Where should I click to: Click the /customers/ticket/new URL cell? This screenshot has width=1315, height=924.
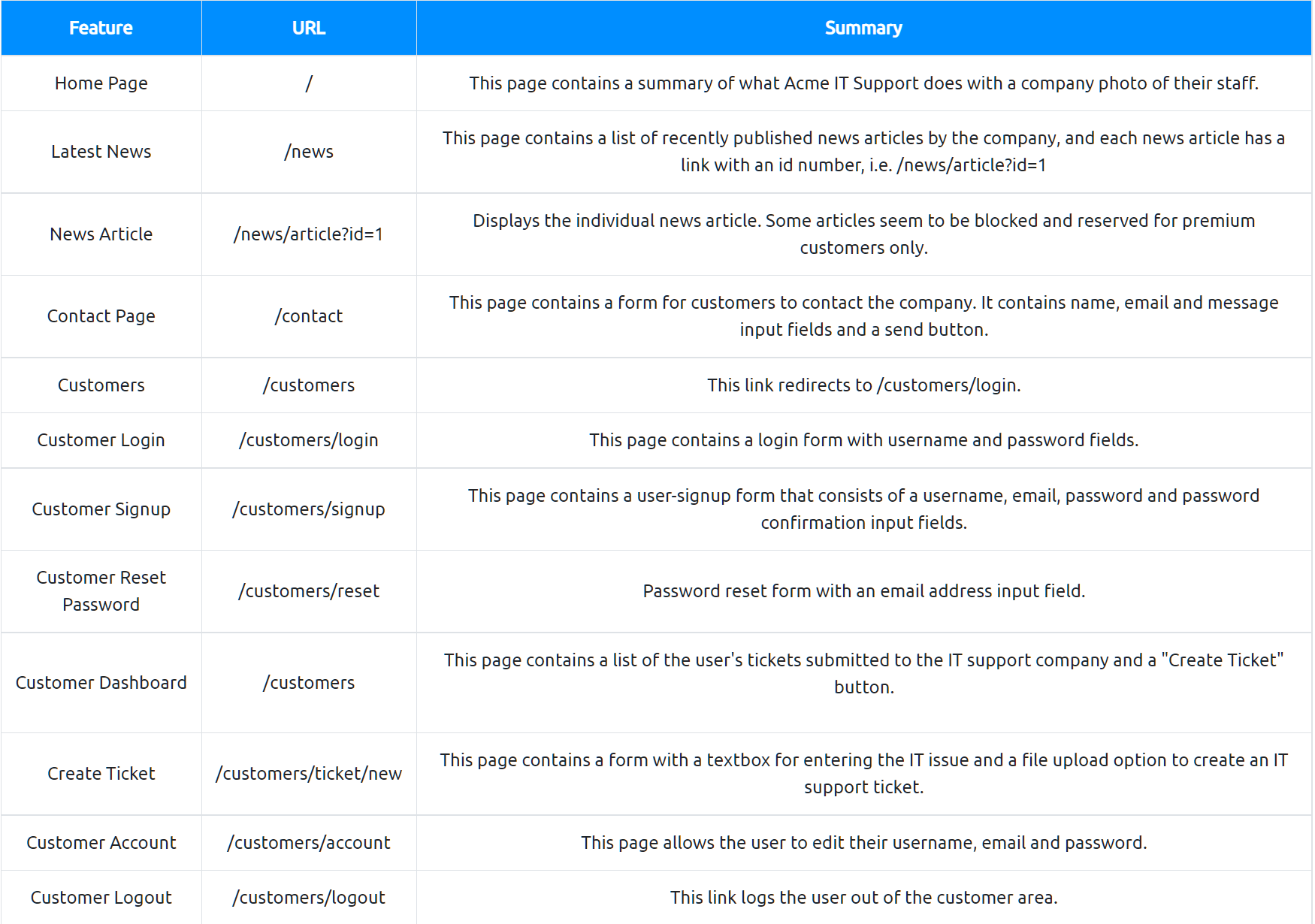tap(308, 774)
